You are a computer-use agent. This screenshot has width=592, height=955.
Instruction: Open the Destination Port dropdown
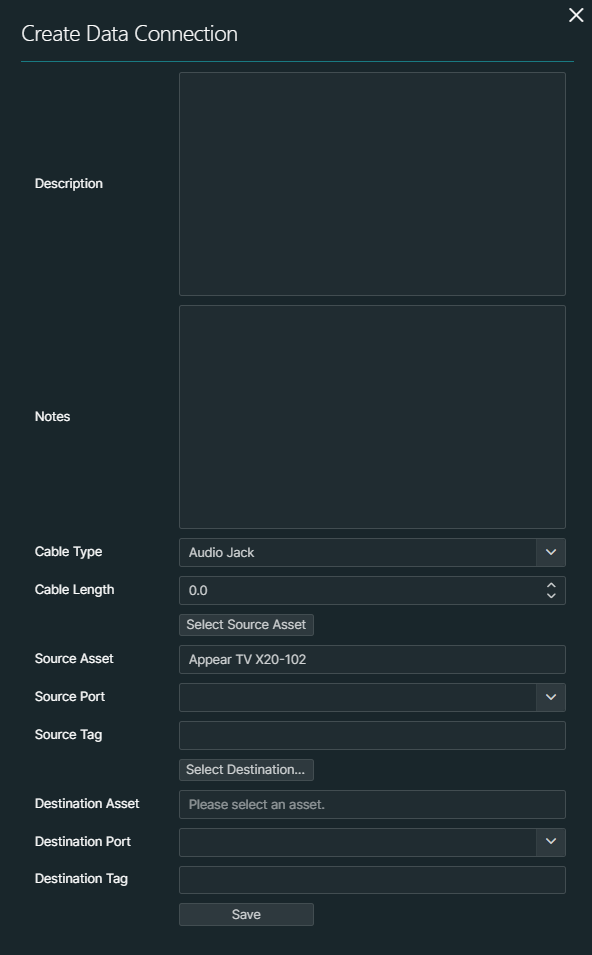coord(370,841)
